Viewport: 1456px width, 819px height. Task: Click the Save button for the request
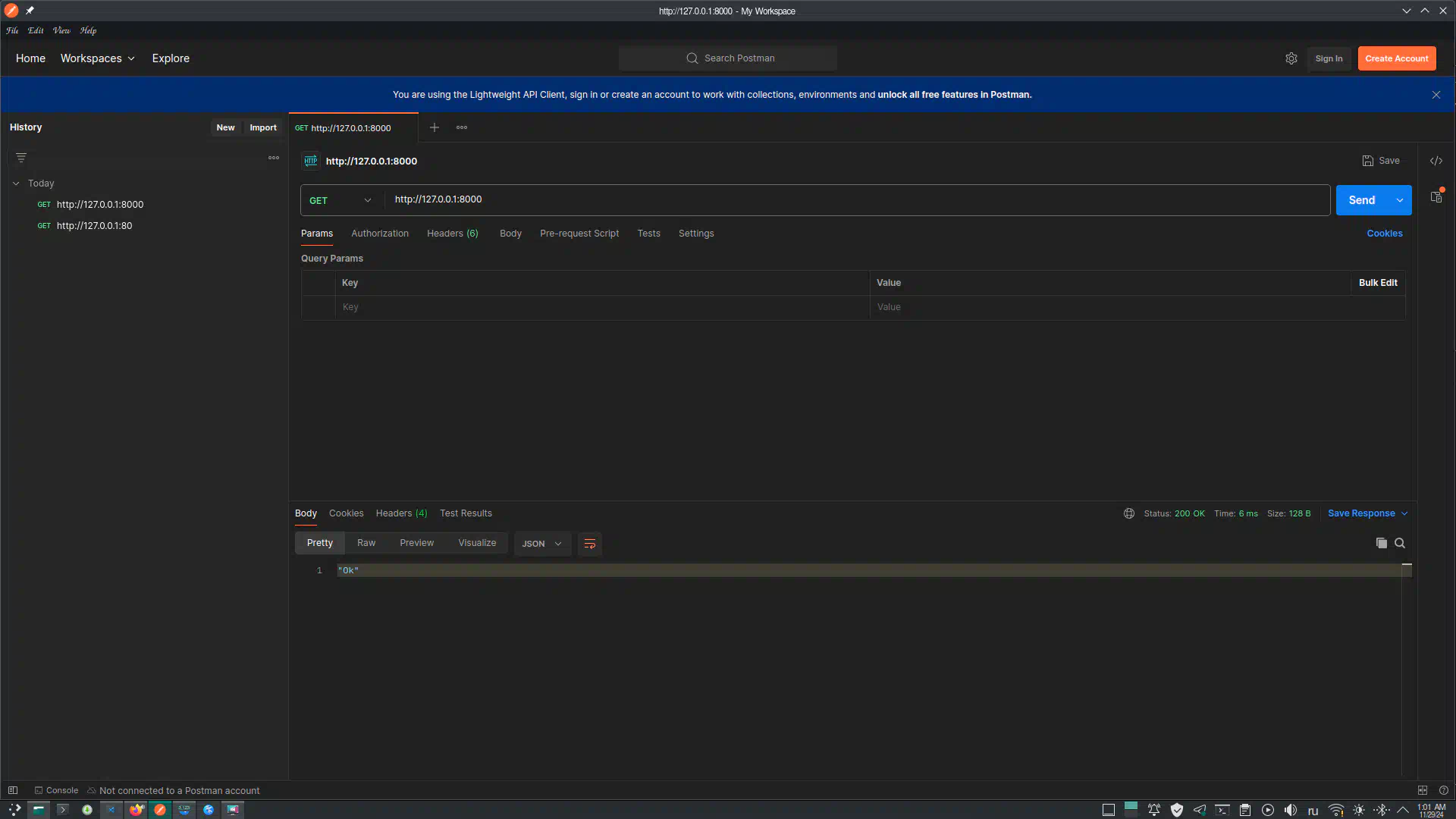click(1381, 161)
